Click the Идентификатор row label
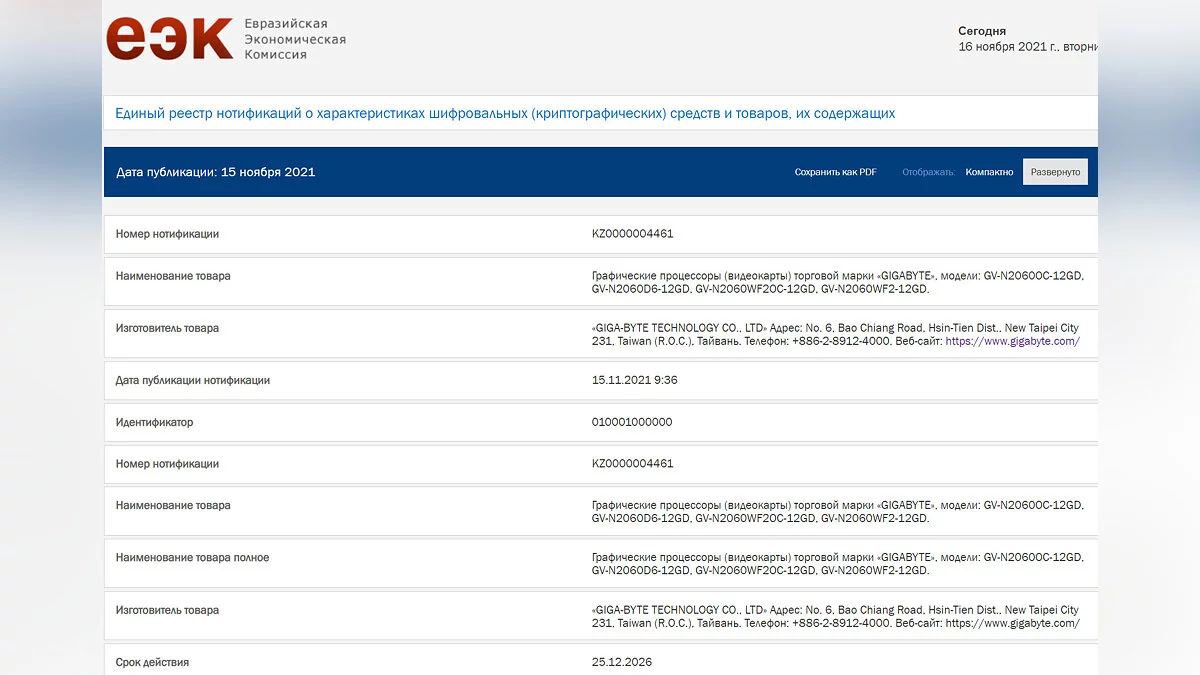 pyautogui.click(x=154, y=422)
